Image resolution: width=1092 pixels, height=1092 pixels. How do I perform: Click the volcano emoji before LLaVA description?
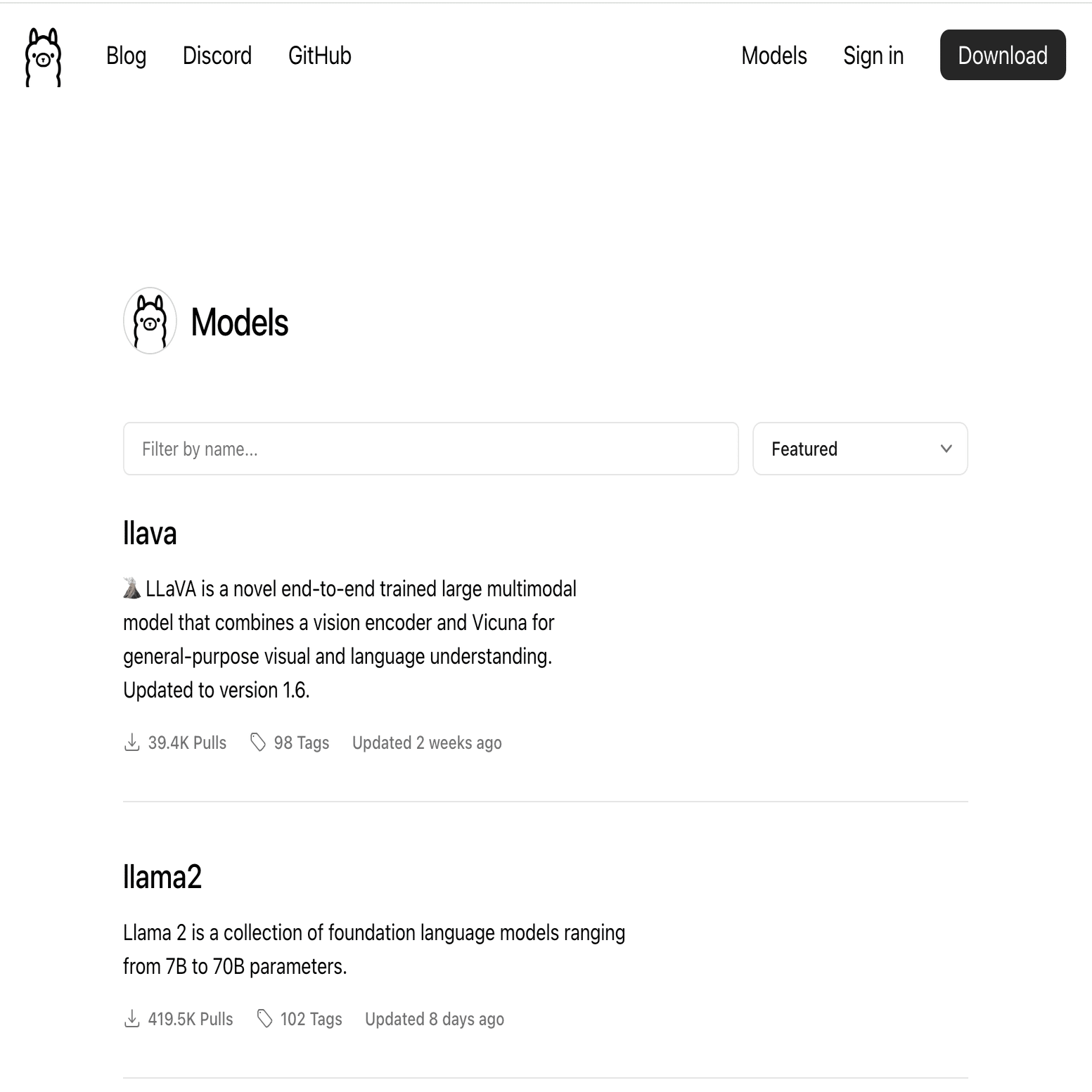[131, 589]
